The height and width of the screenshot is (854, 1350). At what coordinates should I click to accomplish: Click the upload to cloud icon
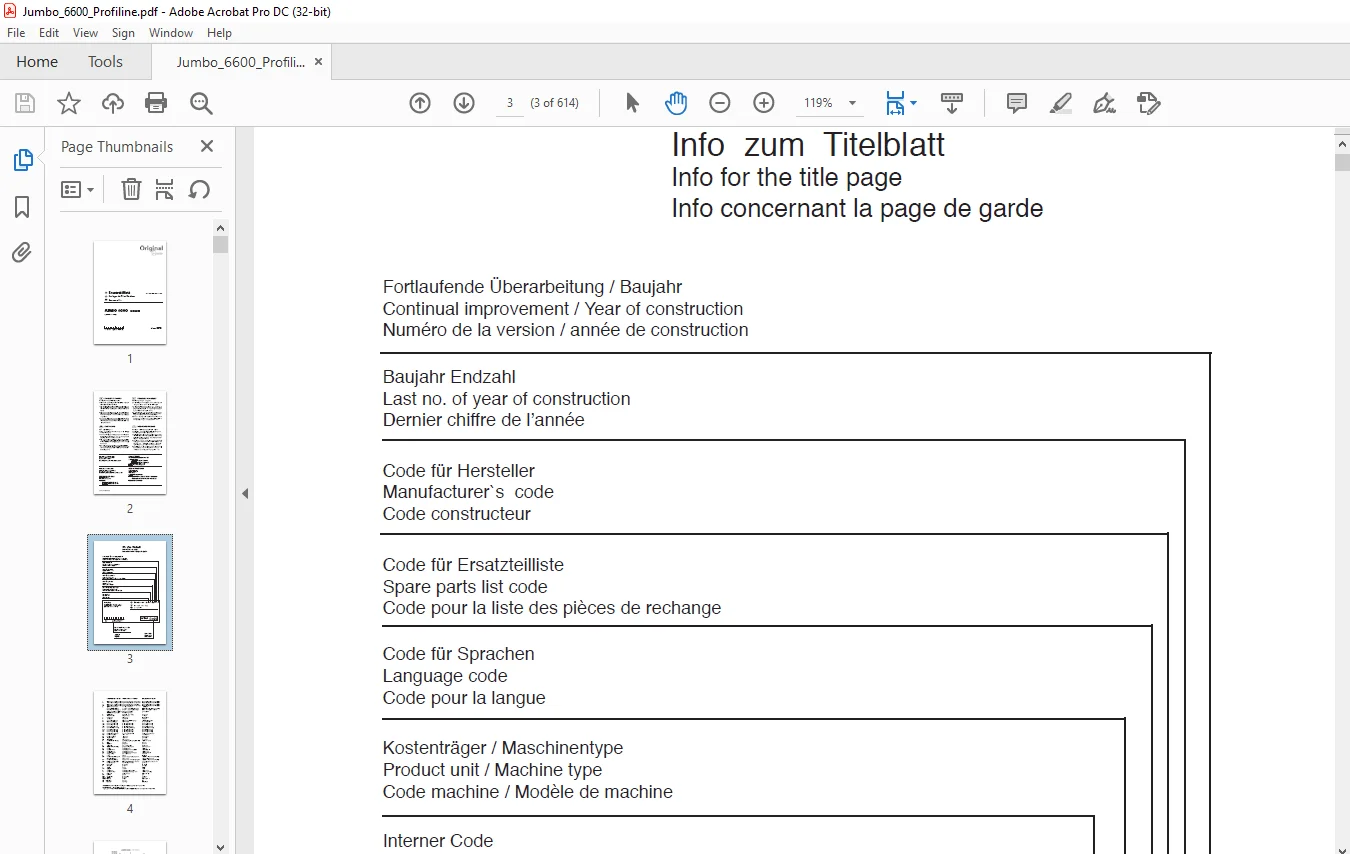[113, 103]
